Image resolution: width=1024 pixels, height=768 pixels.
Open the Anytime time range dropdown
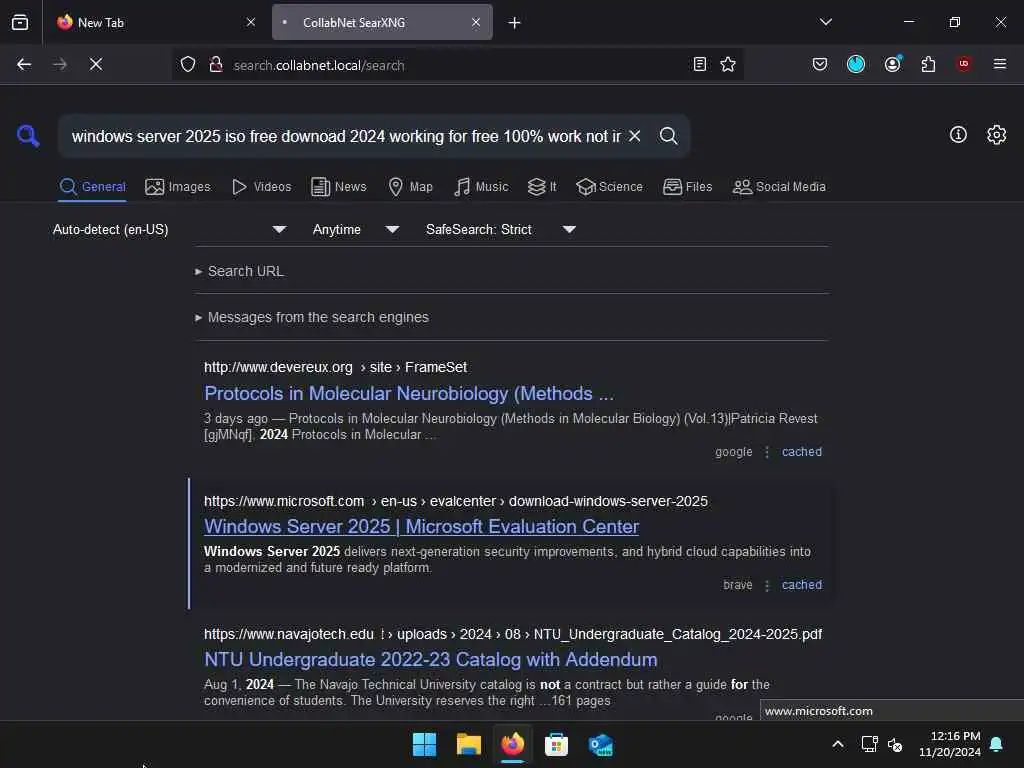tap(355, 229)
